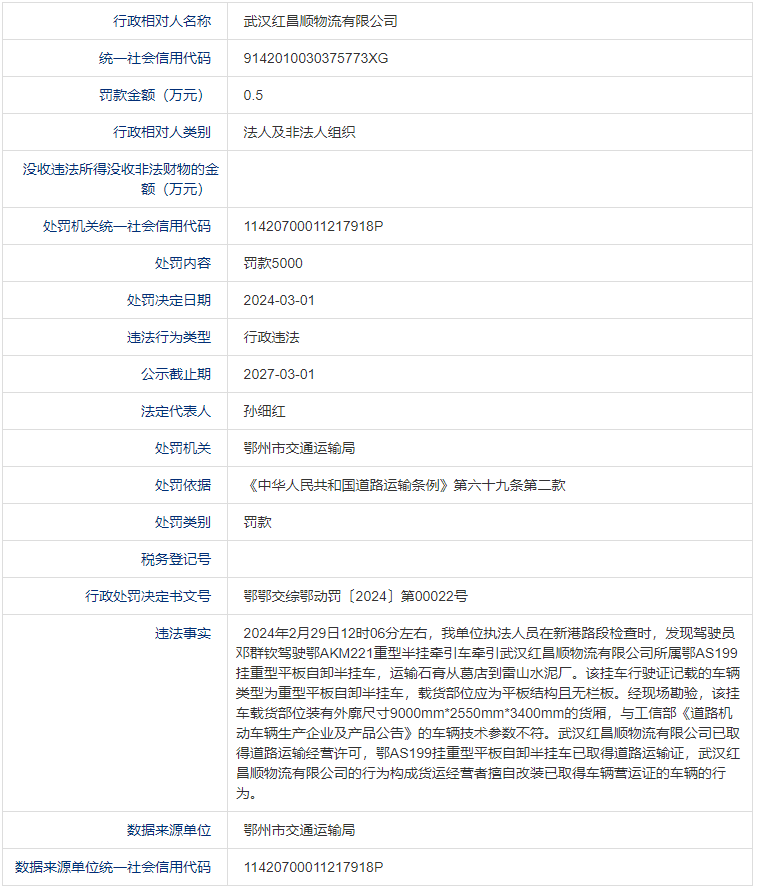Click the label 法定代表人
This screenshot has height=889, width=764.
click(x=176, y=411)
